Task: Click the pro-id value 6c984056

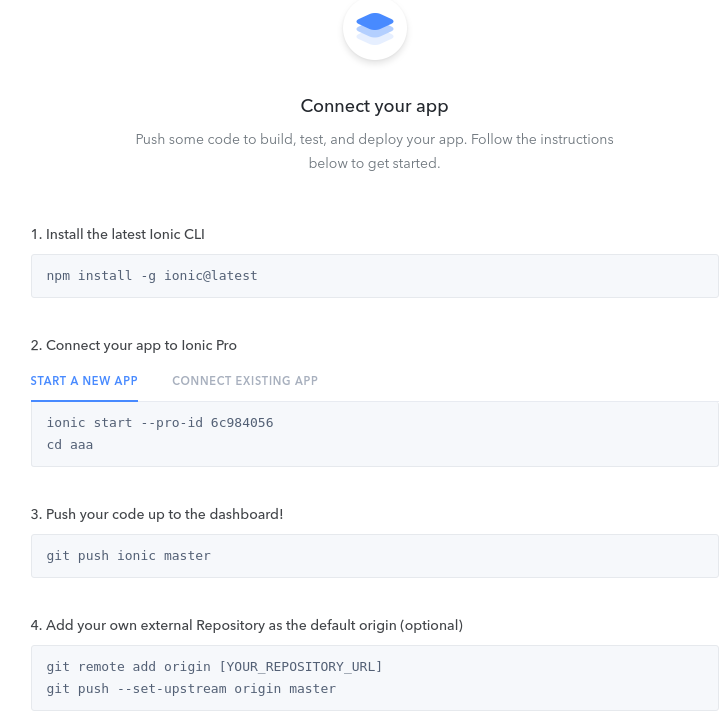Action: pyautogui.click(x=242, y=423)
